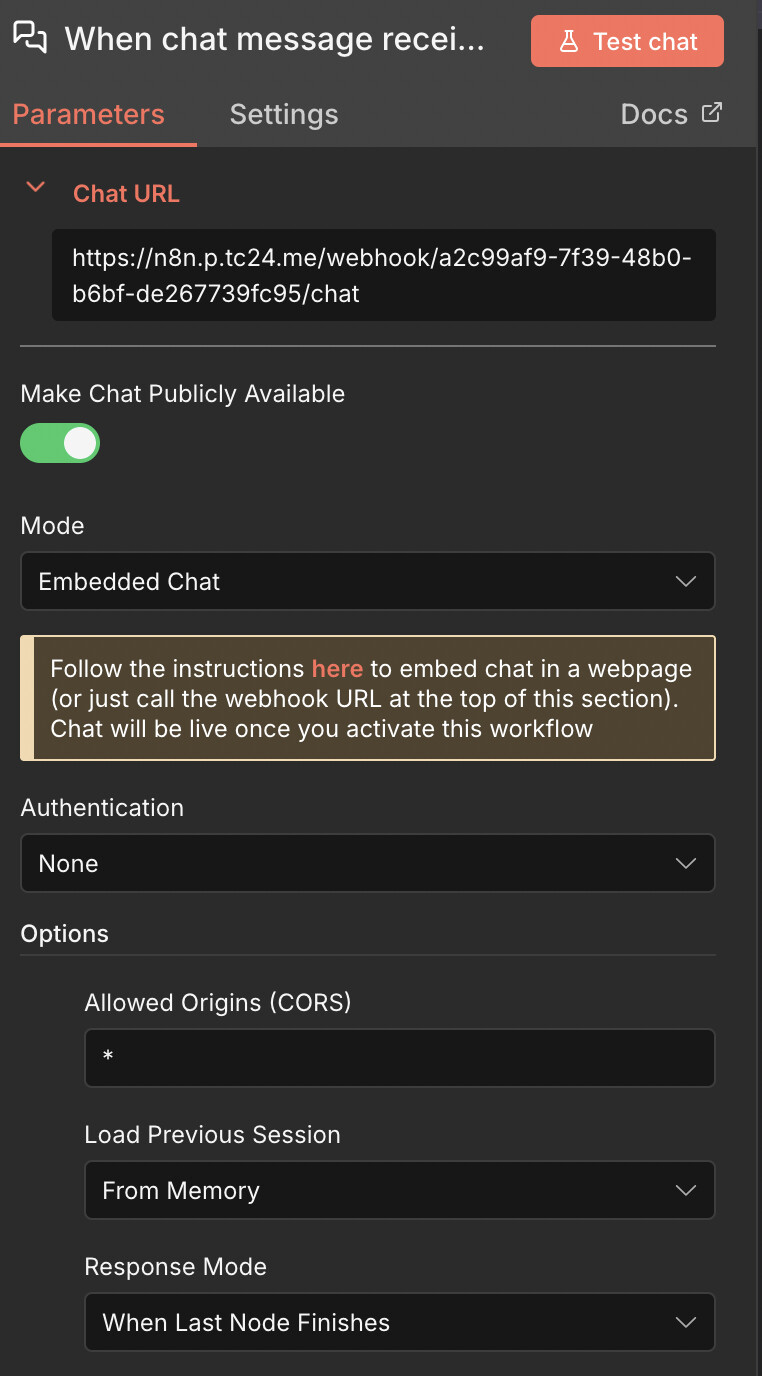Screen dimensions: 762x1376
Task: Click the external link icon beside Docs
Action: [712, 113]
